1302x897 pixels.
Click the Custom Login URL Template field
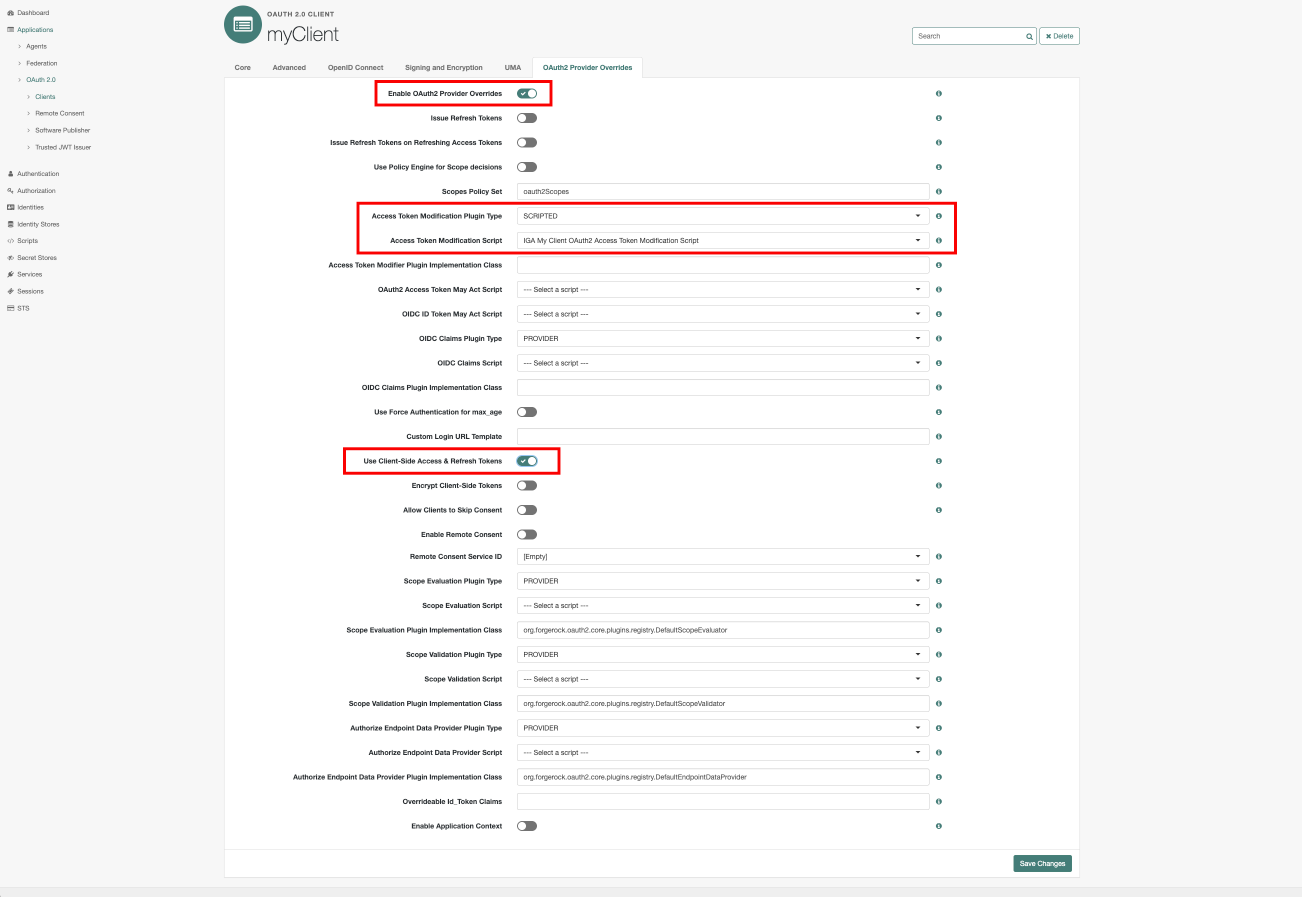(x=722, y=436)
